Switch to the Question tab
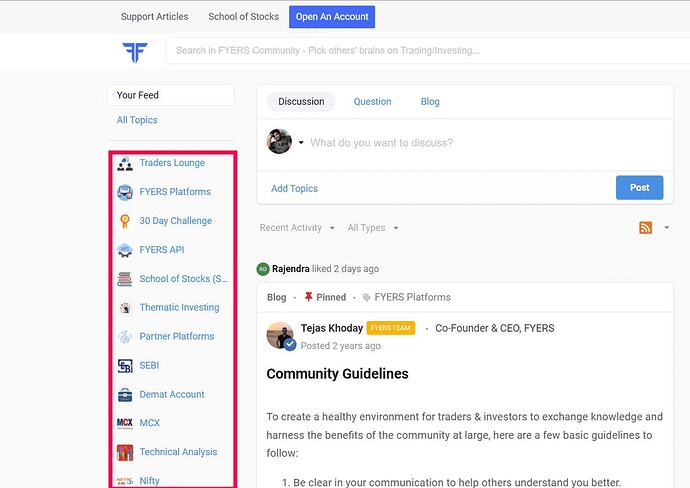690x488 pixels. pyautogui.click(x=372, y=102)
